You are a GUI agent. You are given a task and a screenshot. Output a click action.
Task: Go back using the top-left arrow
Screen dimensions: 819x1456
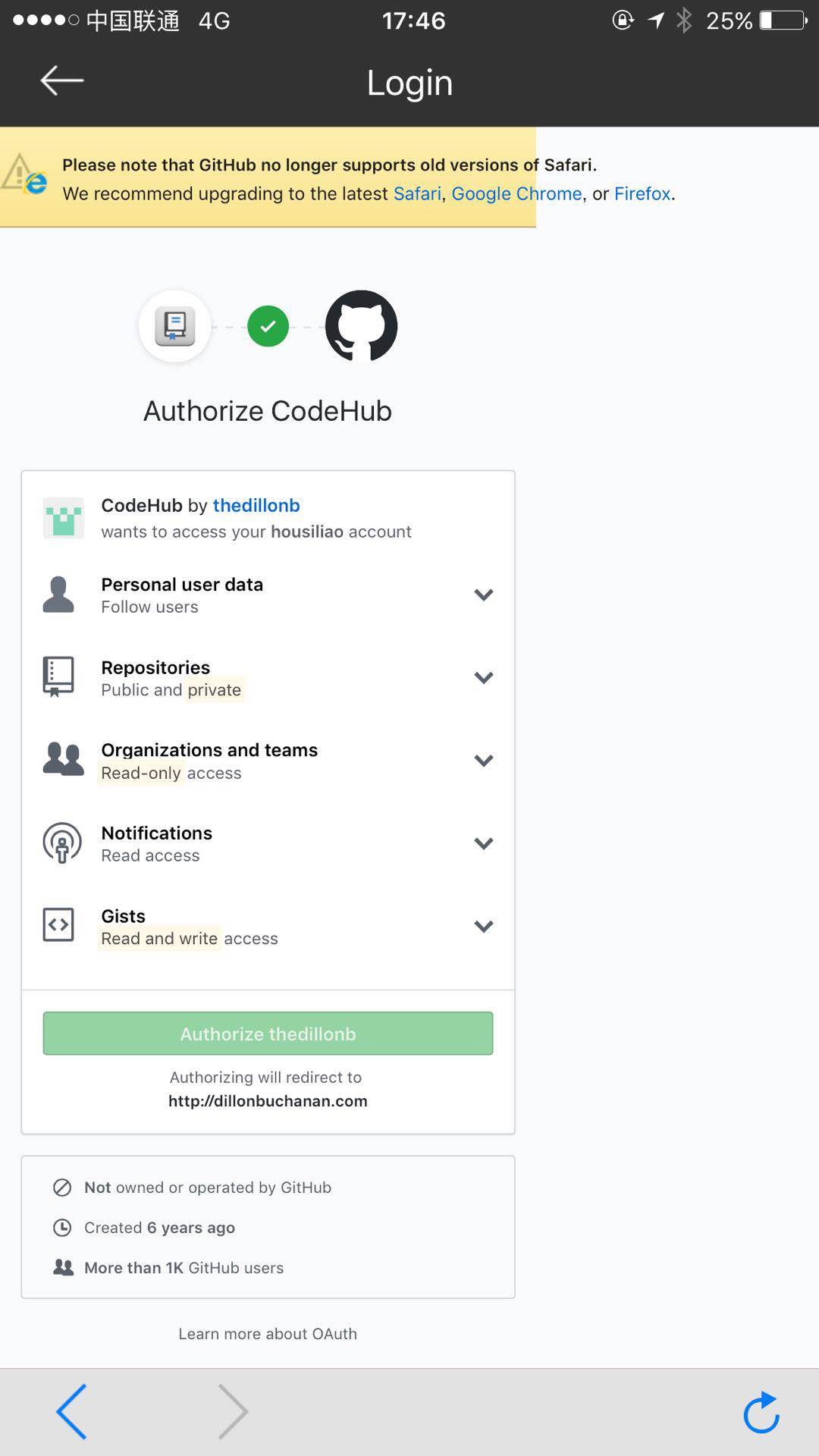pyautogui.click(x=61, y=80)
